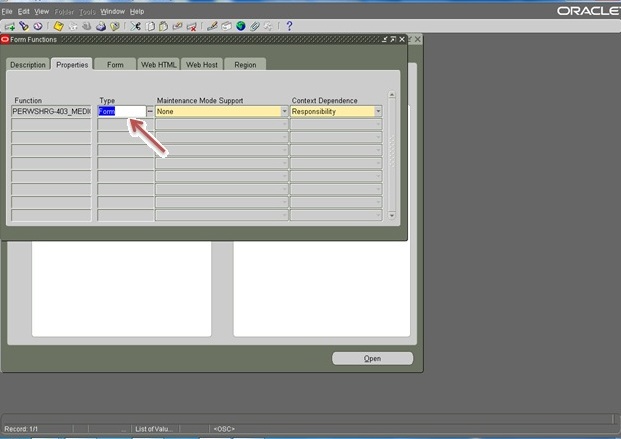Open the Window menu
The width and height of the screenshot is (621, 439).
click(112, 11)
